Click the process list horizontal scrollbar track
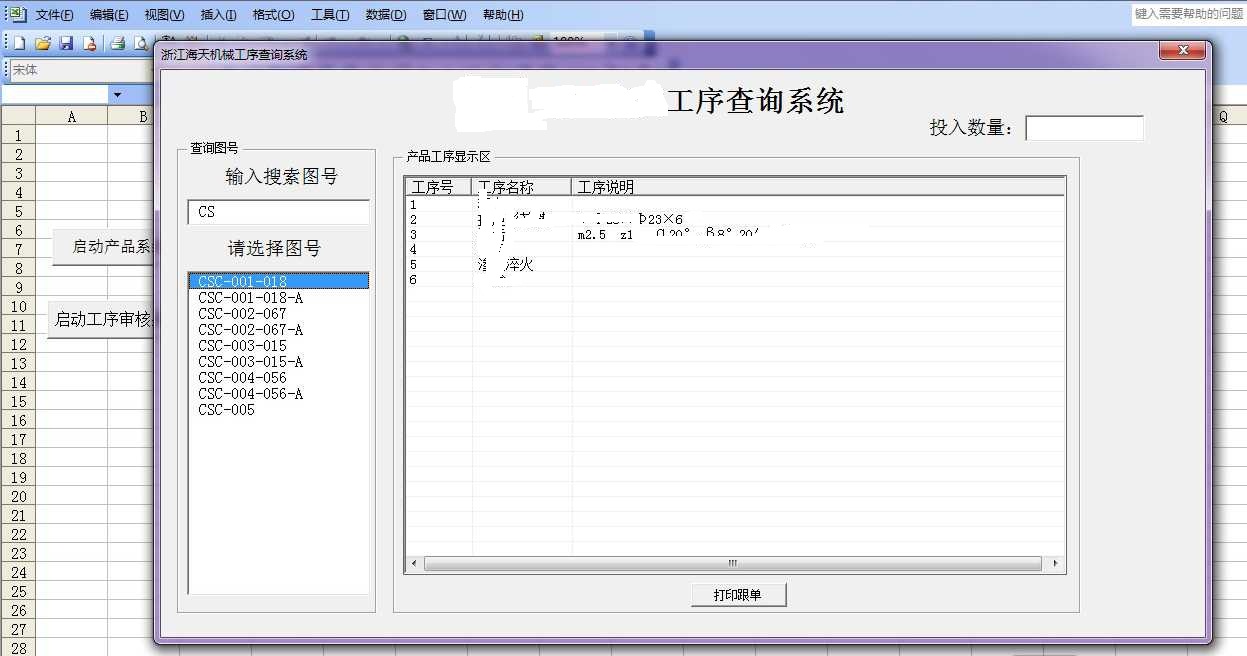The width and height of the screenshot is (1247, 656). click(735, 564)
